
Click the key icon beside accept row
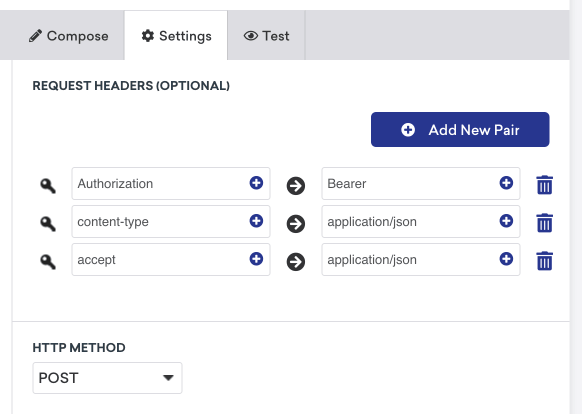48,262
